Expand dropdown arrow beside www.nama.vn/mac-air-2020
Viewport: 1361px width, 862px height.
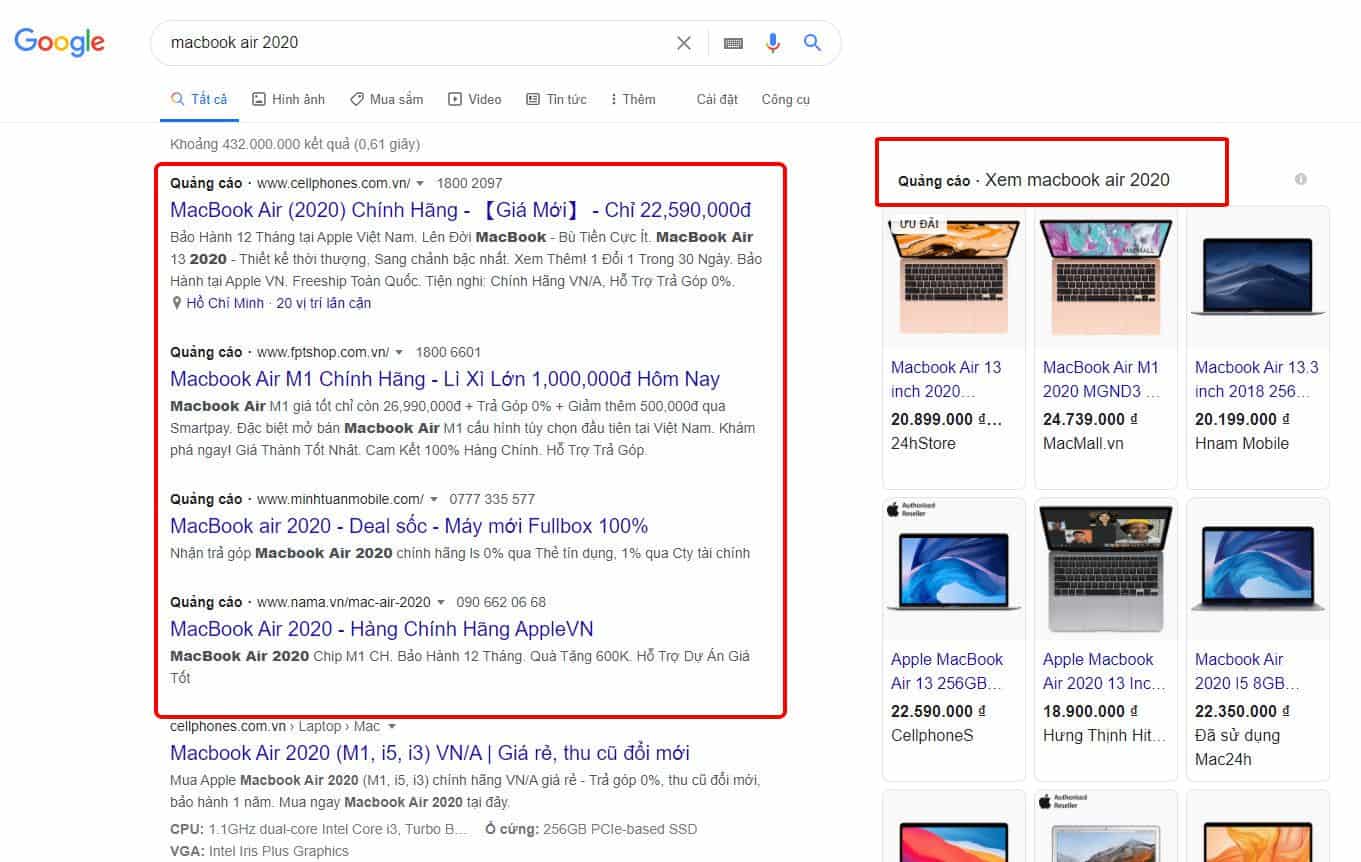440,602
